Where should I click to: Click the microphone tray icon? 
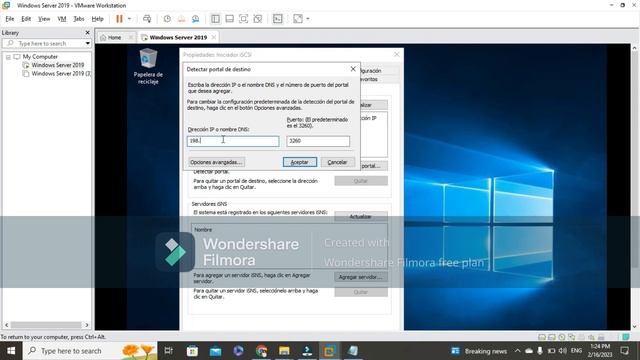point(540,351)
